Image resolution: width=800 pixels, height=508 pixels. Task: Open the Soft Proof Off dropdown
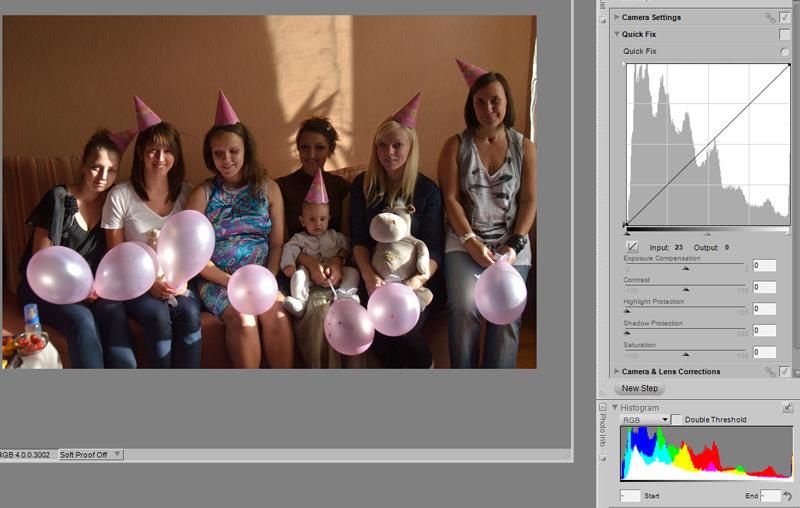[x=90, y=454]
